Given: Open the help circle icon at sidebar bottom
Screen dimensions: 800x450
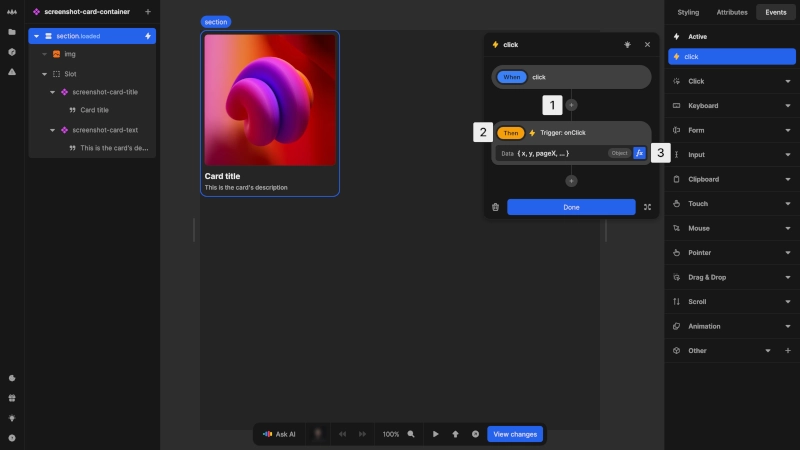Looking at the screenshot, I should pyautogui.click(x=12, y=438).
